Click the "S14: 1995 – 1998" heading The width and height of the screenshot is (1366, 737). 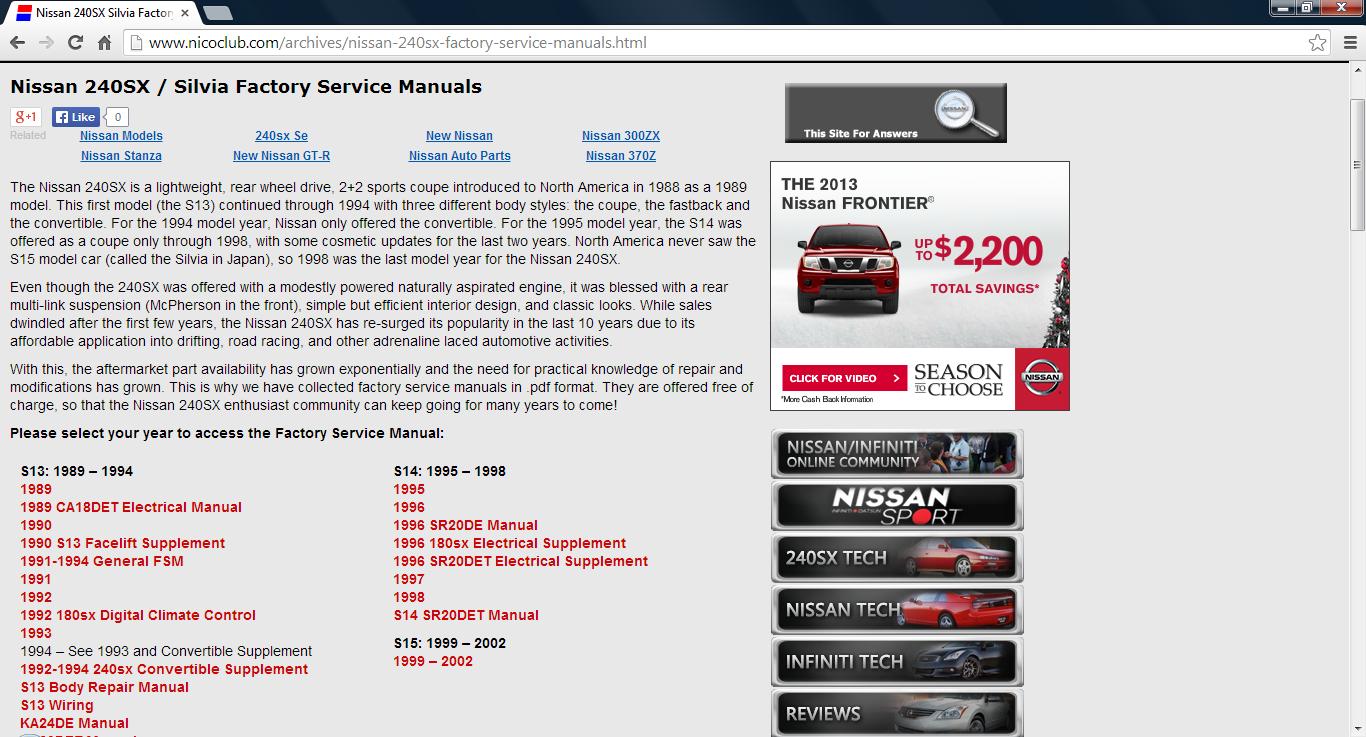(x=450, y=471)
